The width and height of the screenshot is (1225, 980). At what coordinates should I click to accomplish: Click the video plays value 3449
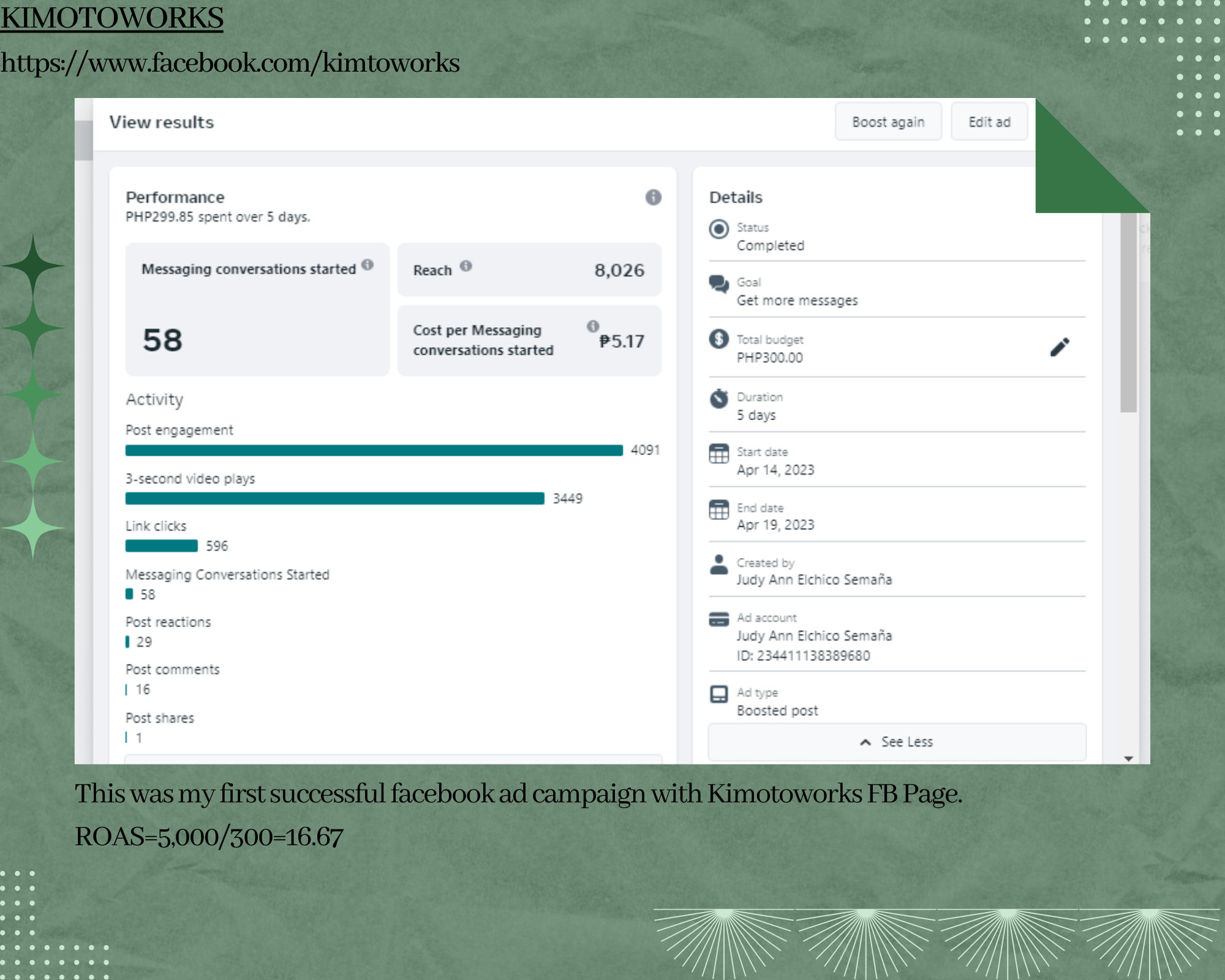click(568, 499)
